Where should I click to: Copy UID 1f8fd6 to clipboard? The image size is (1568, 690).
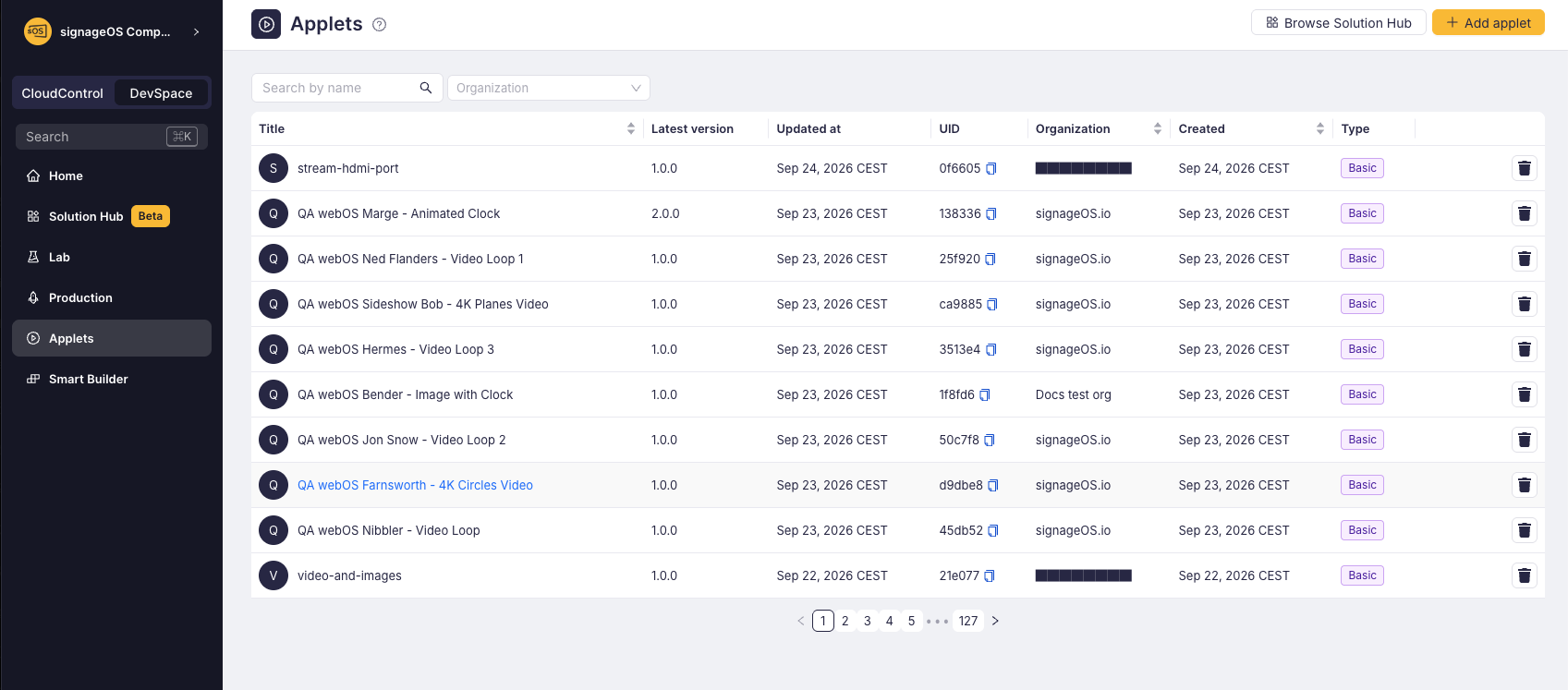pos(985,395)
